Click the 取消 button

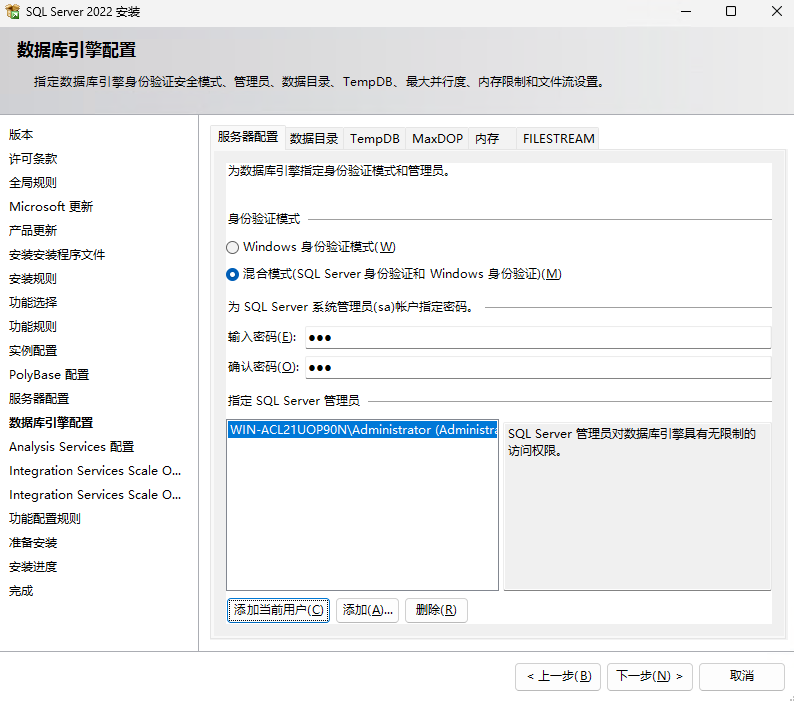pos(742,677)
